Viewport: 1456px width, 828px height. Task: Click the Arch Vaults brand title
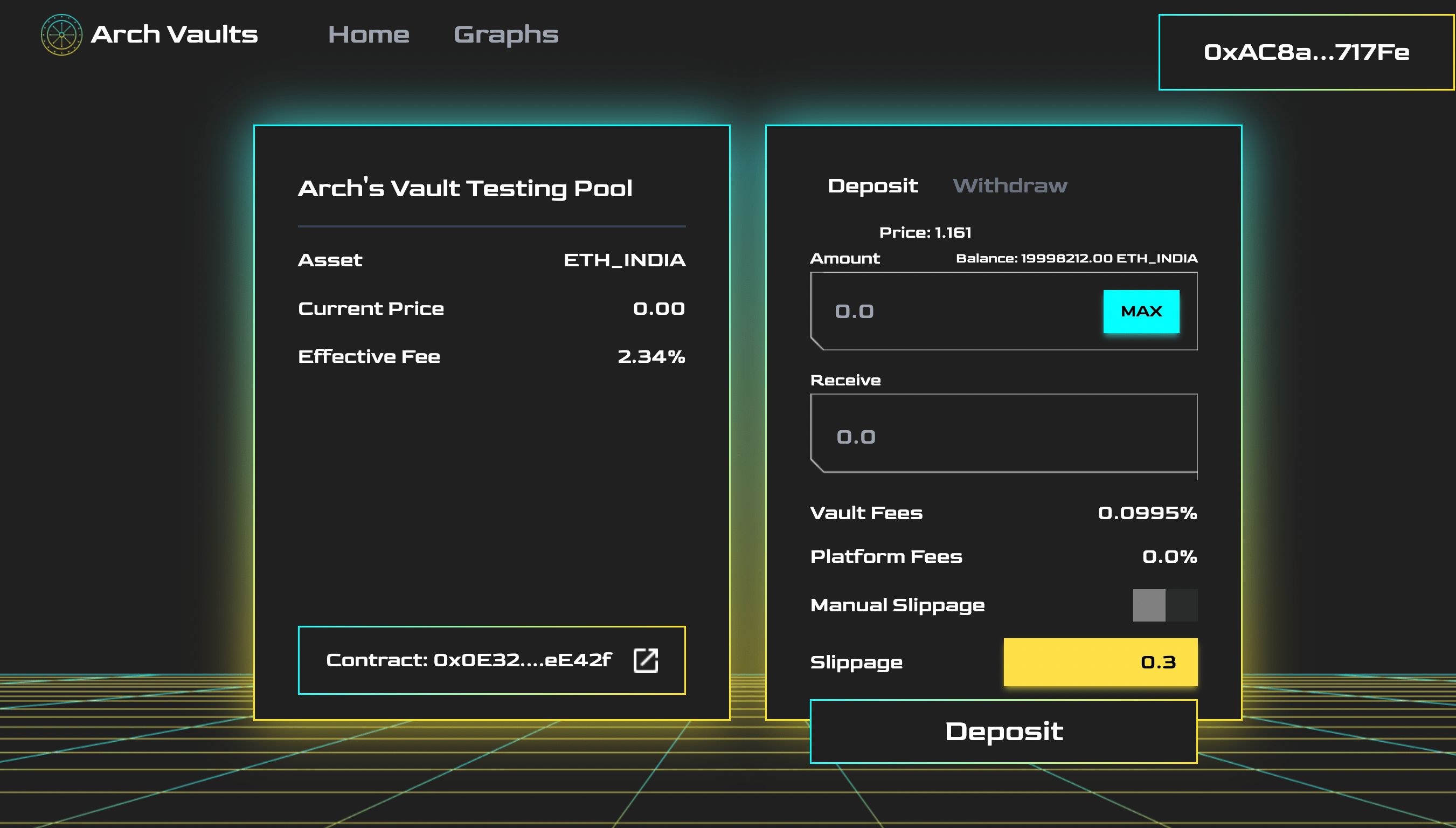click(175, 34)
